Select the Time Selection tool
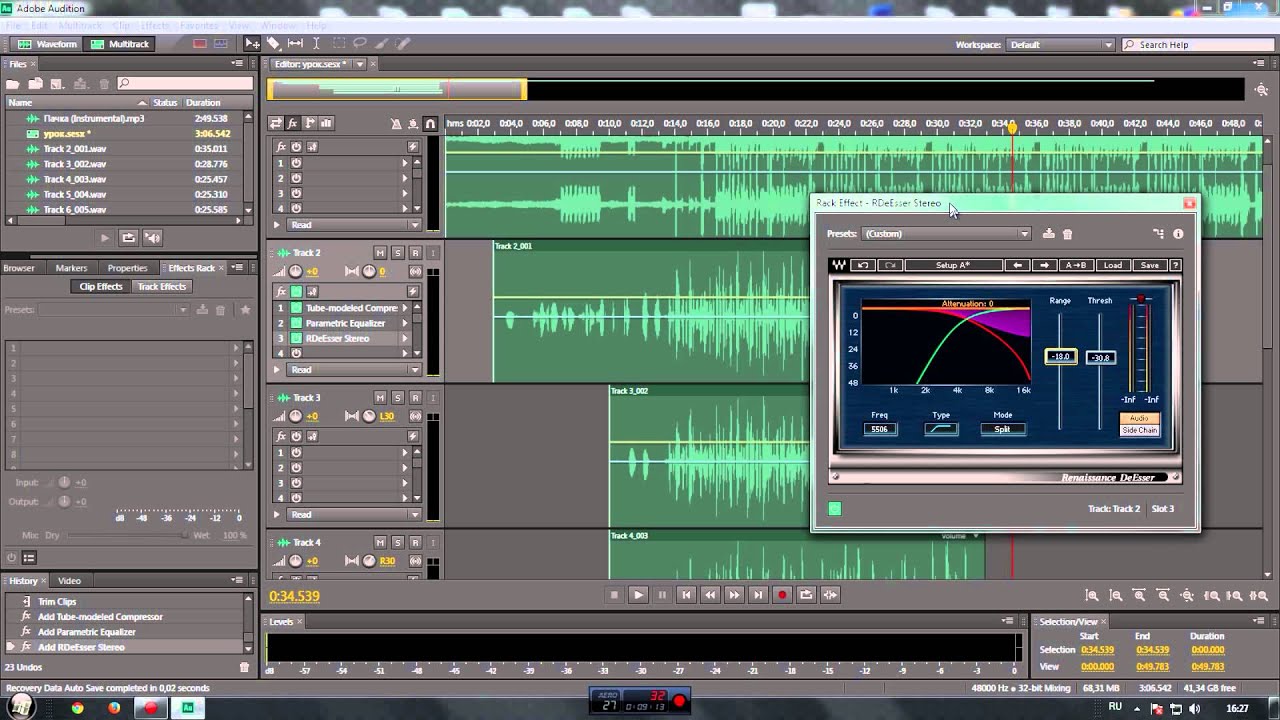 click(x=316, y=44)
